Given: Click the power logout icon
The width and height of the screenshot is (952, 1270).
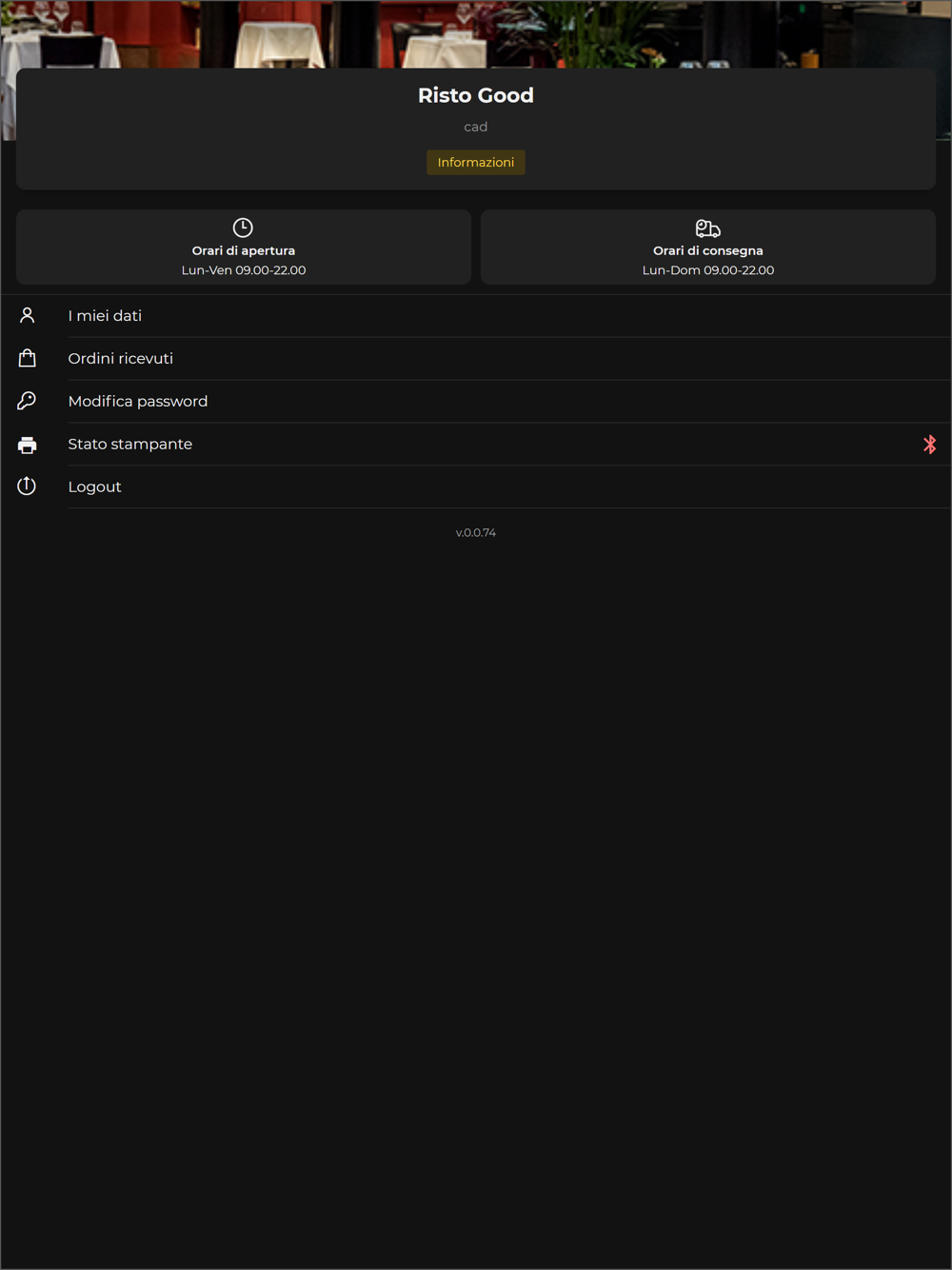Looking at the screenshot, I should (x=27, y=486).
